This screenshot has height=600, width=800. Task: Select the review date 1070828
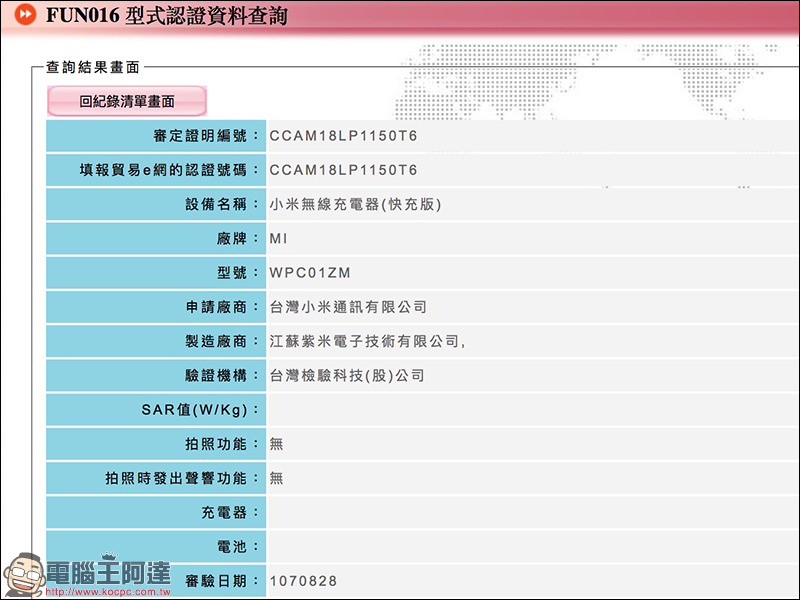(303, 581)
